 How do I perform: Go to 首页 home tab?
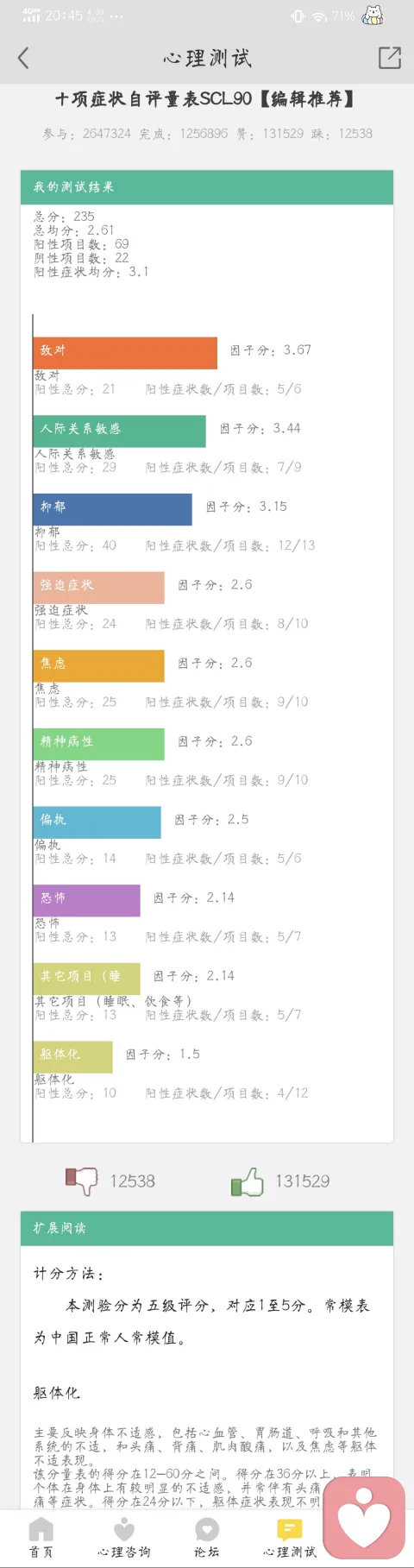[41, 1537]
